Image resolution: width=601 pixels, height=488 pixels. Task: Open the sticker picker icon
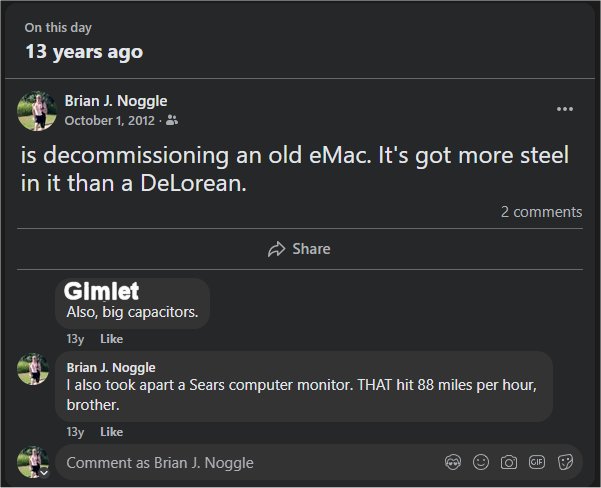565,462
